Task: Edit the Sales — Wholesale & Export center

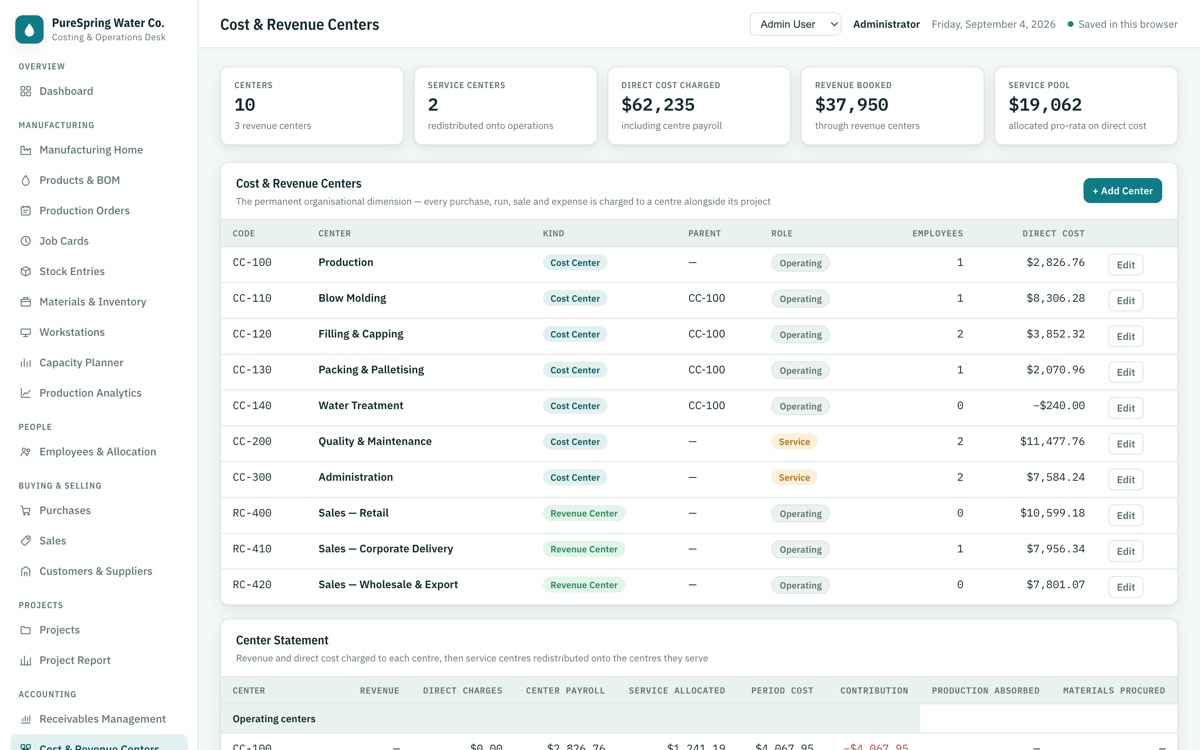Action: tap(1125, 587)
